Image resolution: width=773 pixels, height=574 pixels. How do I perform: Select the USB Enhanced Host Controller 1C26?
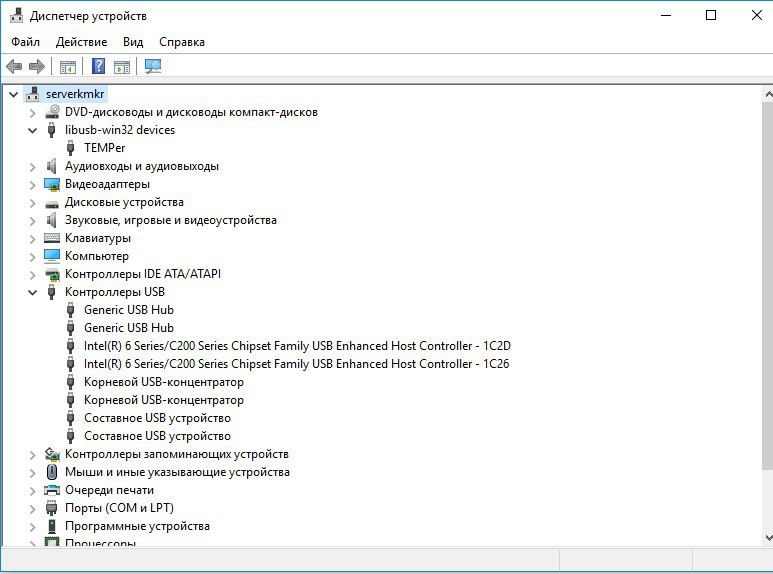click(x=296, y=364)
